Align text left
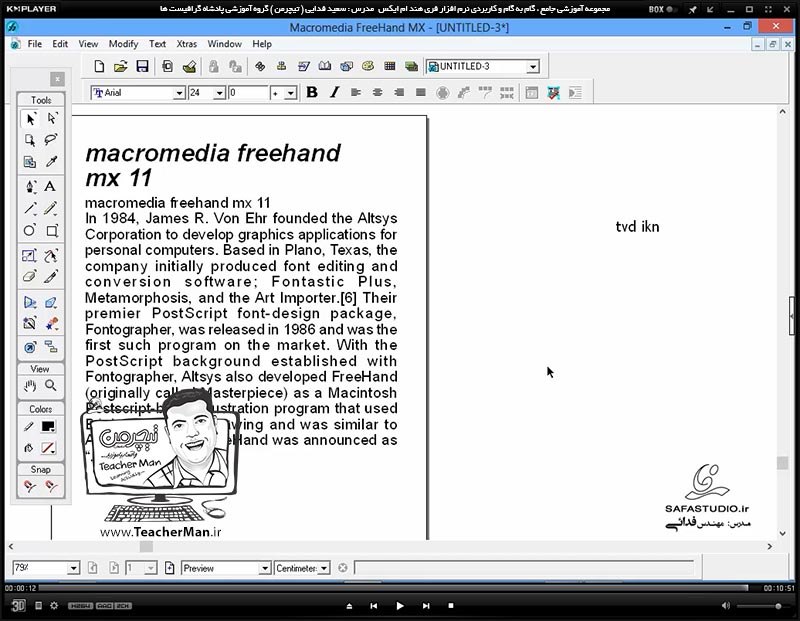The image size is (800, 621). point(356,92)
